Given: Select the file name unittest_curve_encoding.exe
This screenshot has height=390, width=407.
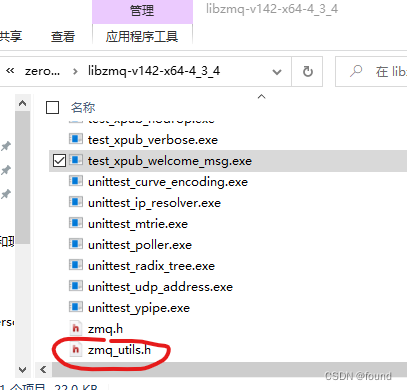Looking at the screenshot, I should point(168,182).
